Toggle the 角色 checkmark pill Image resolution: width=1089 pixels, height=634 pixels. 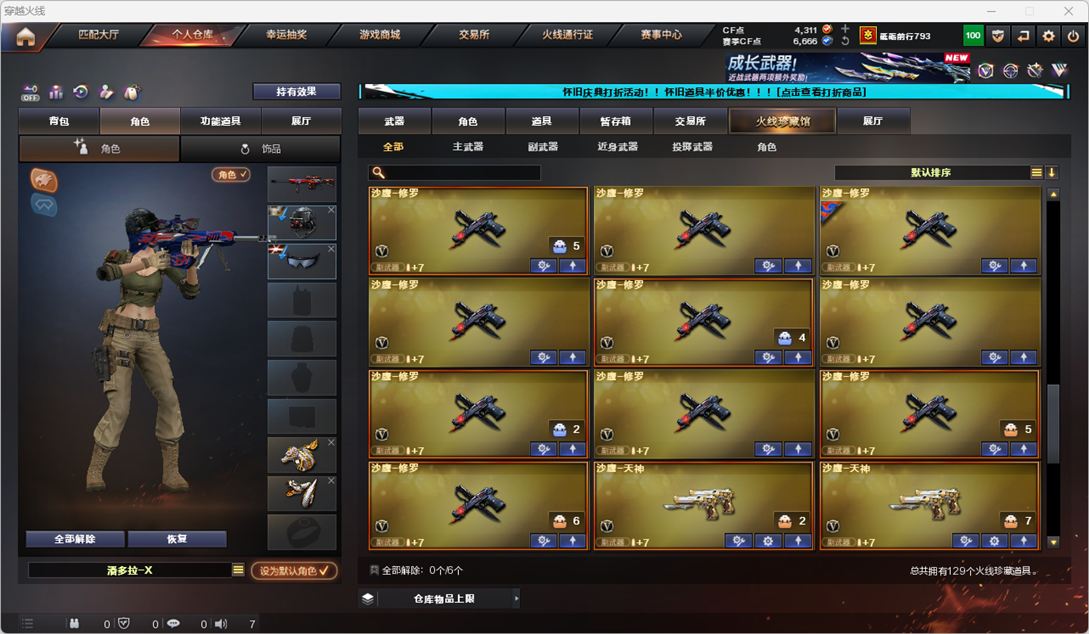click(x=231, y=174)
